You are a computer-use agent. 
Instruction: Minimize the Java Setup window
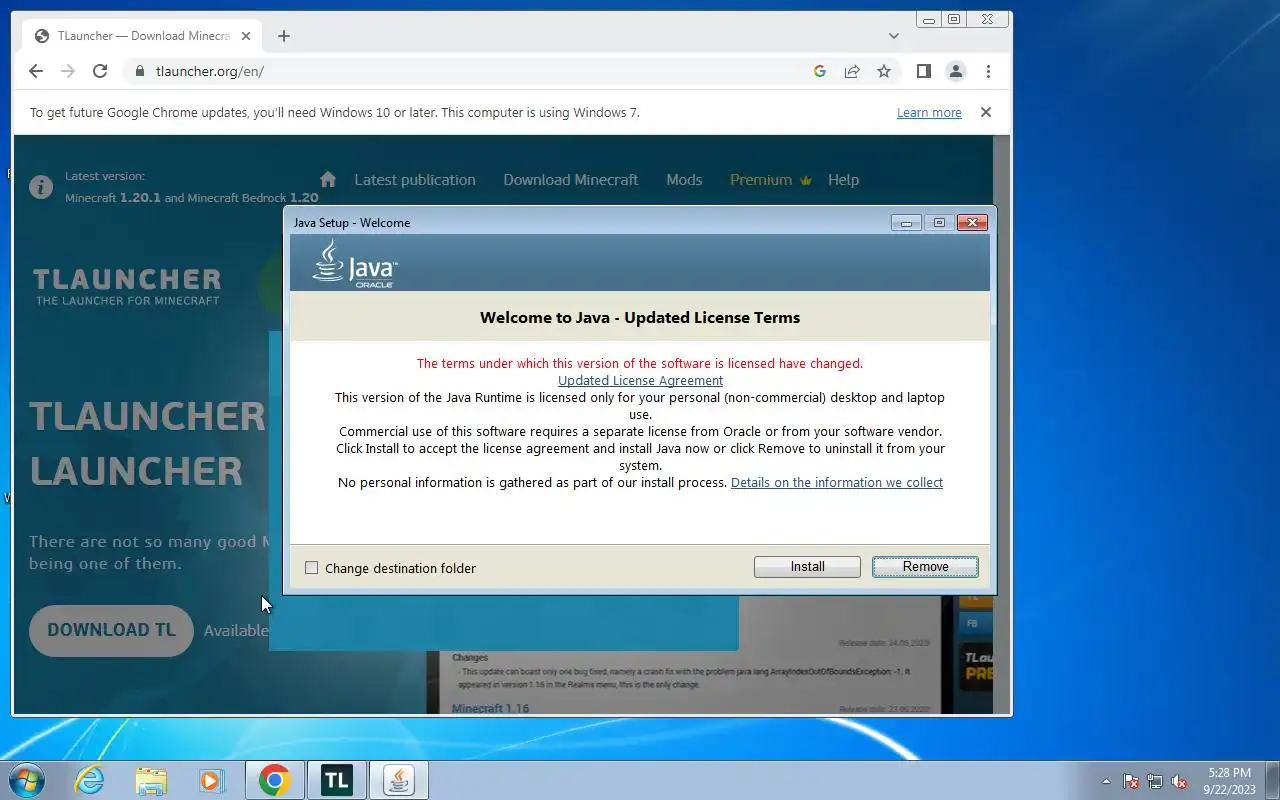point(906,222)
